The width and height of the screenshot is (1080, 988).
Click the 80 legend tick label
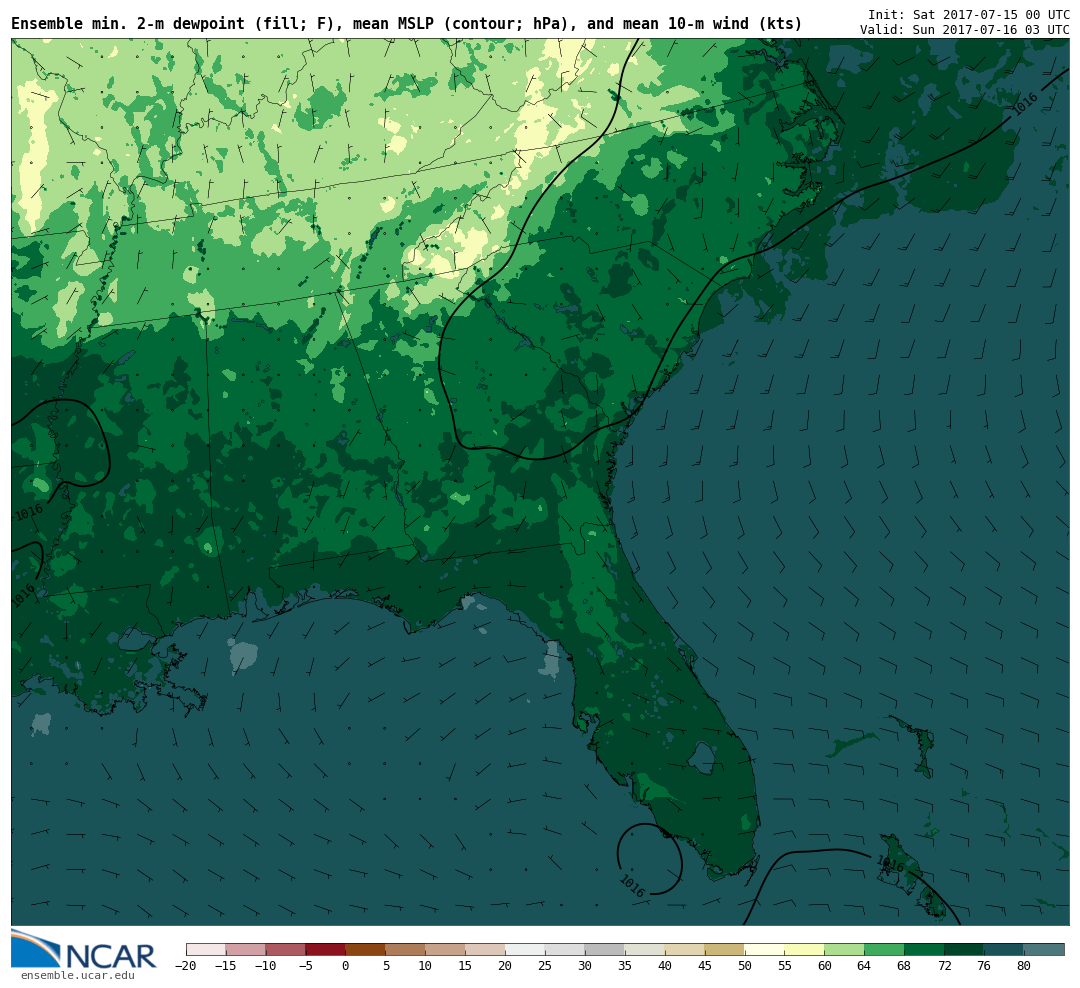coord(1024,966)
